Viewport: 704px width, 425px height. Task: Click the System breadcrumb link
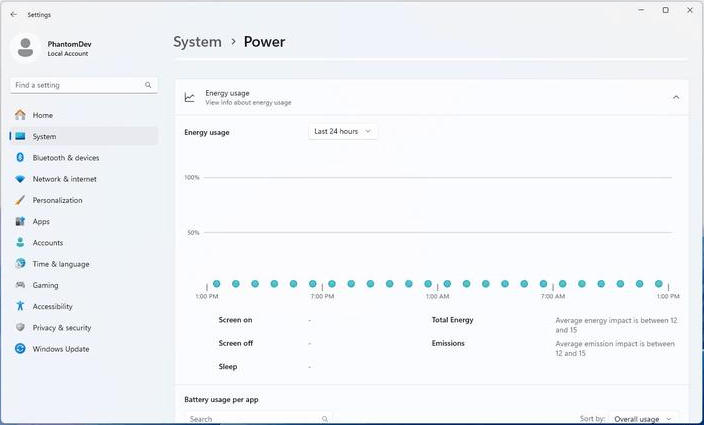point(197,42)
